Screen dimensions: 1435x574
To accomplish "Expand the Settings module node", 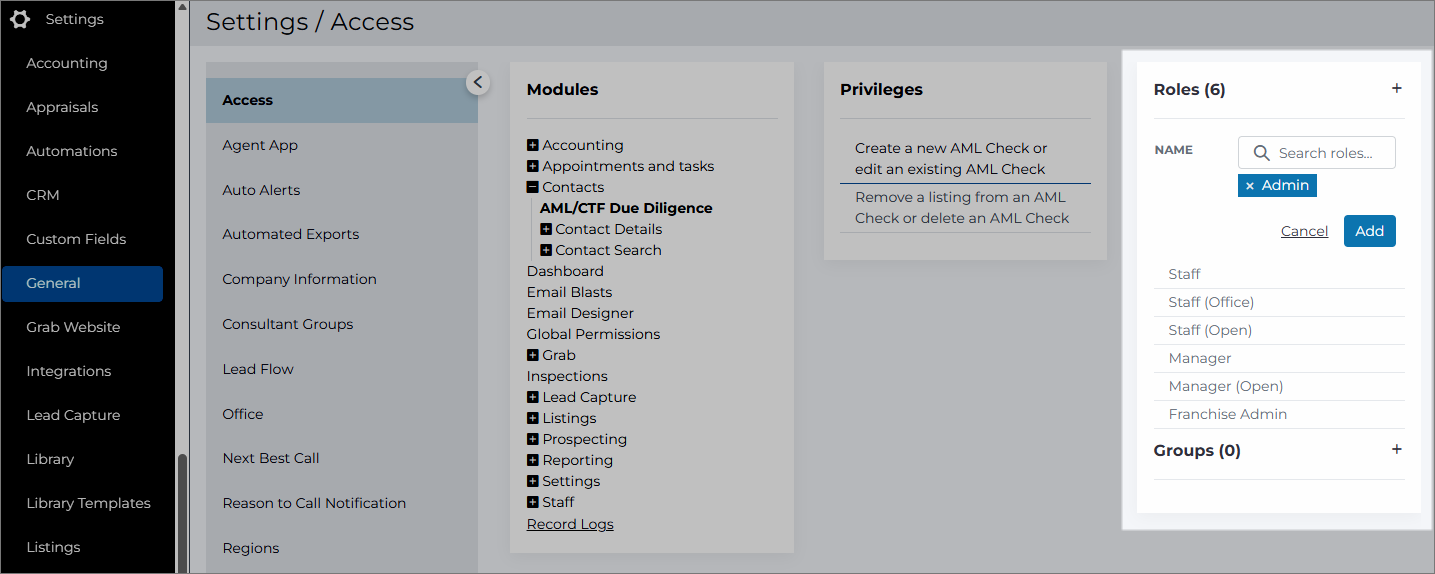I will pos(533,481).
